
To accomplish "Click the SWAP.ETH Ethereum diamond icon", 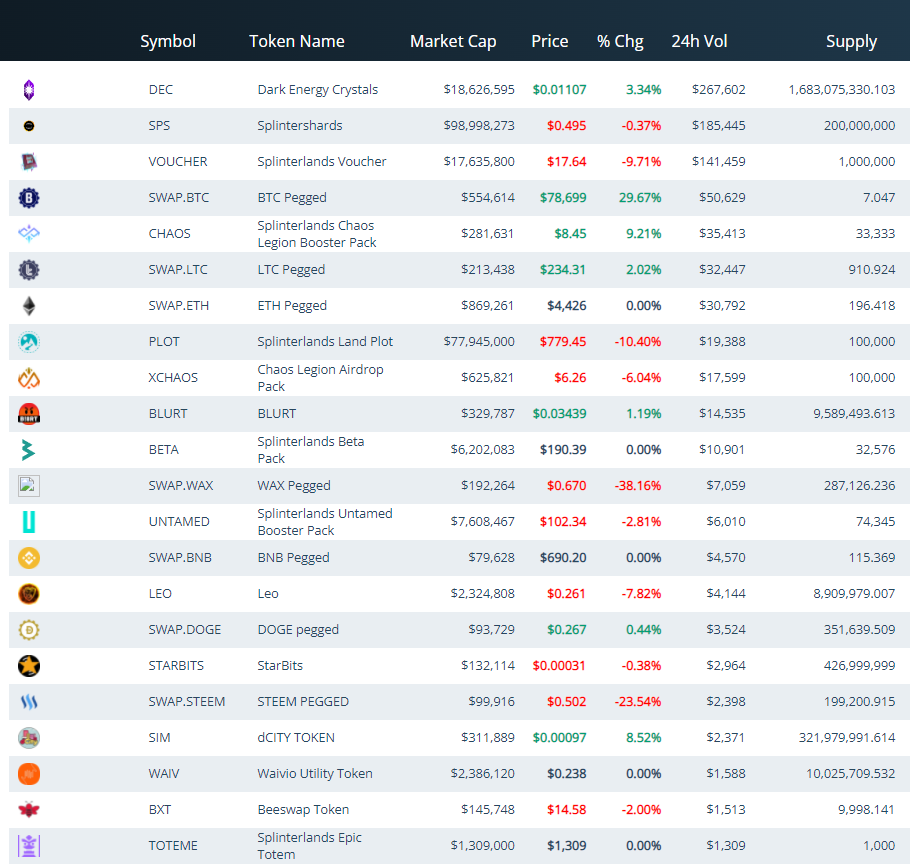I will [x=29, y=306].
